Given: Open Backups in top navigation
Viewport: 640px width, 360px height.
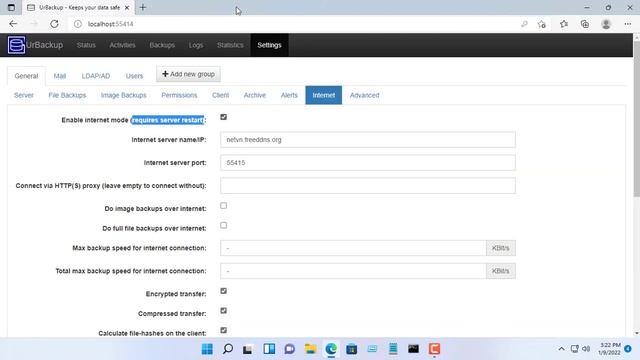Looking at the screenshot, I should coord(162,45).
